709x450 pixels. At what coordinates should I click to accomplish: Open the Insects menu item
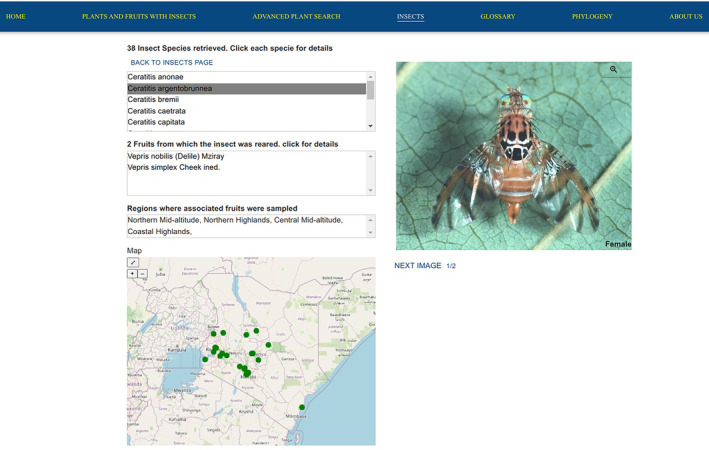tap(411, 16)
